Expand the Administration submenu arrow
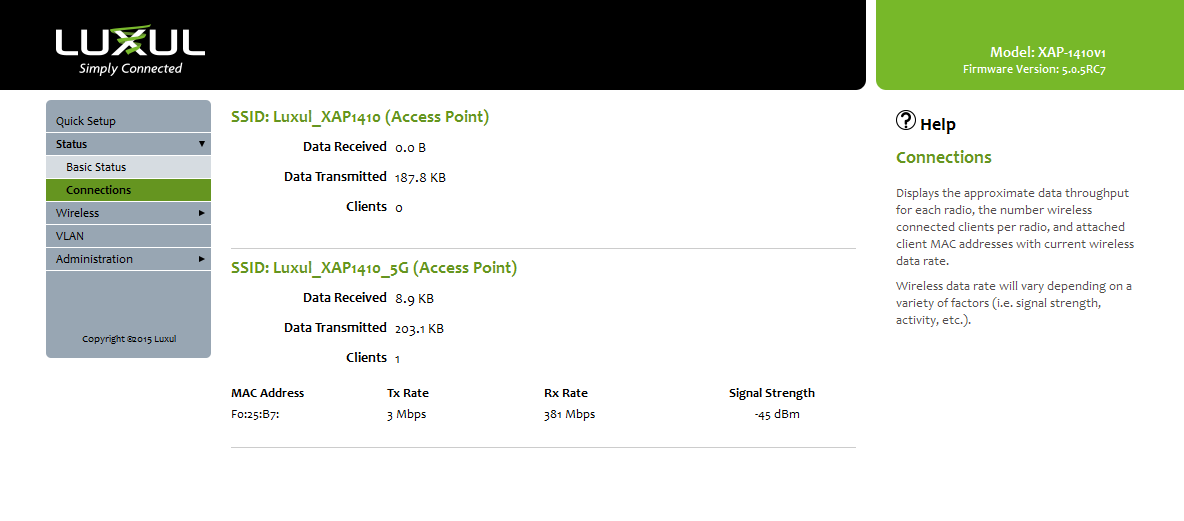 [x=202, y=259]
